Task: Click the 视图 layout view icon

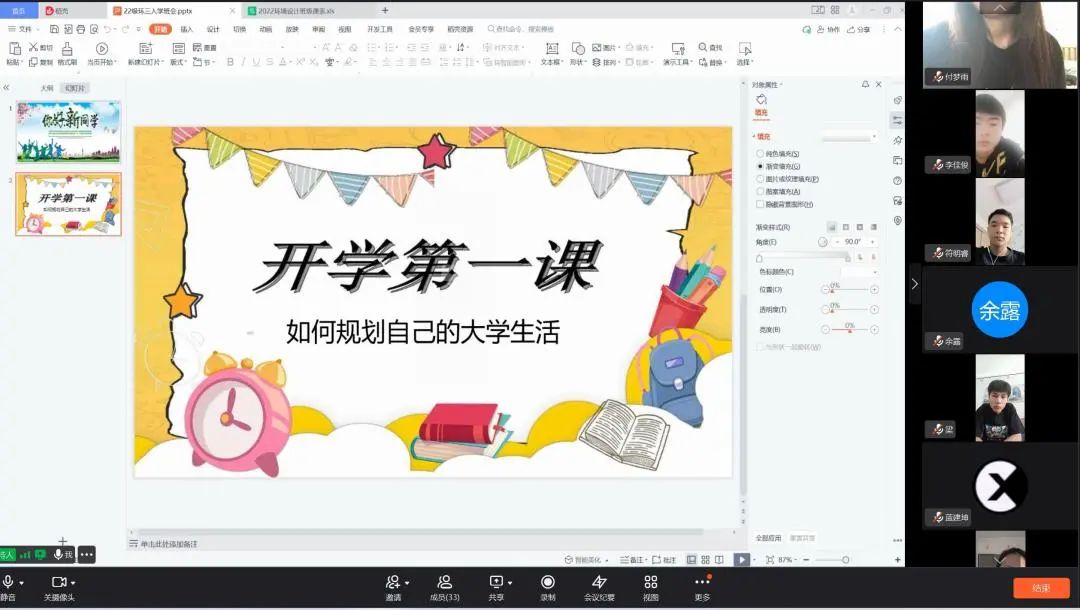Action: (x=650, y=582)
